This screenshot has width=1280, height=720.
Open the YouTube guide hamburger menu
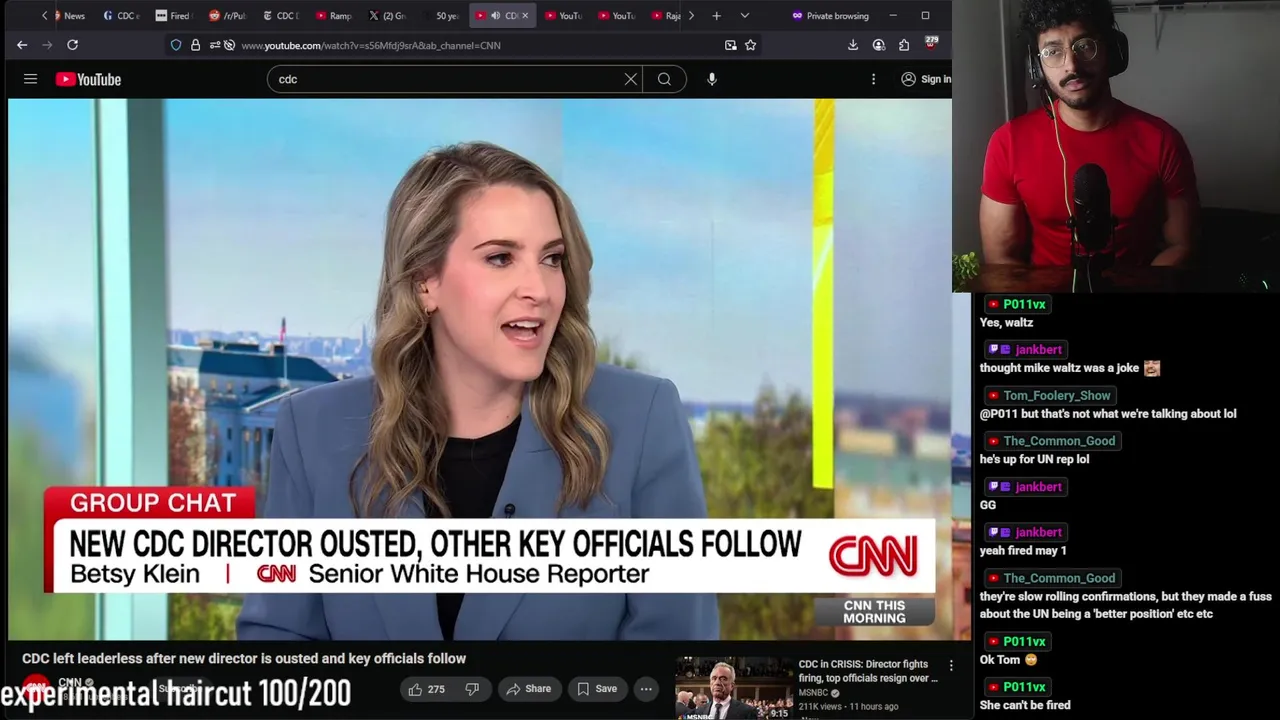tap(30, 79)
